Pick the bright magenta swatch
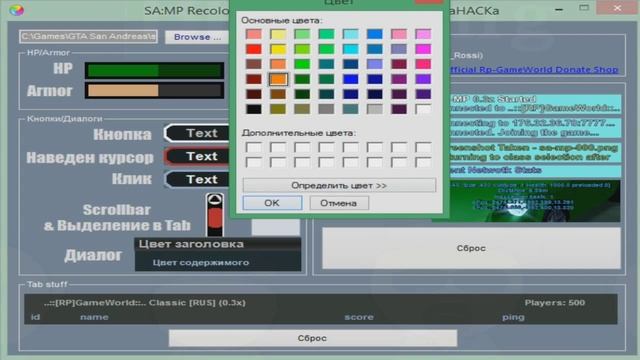Screen dimensions: 640x360 point(423,49)
